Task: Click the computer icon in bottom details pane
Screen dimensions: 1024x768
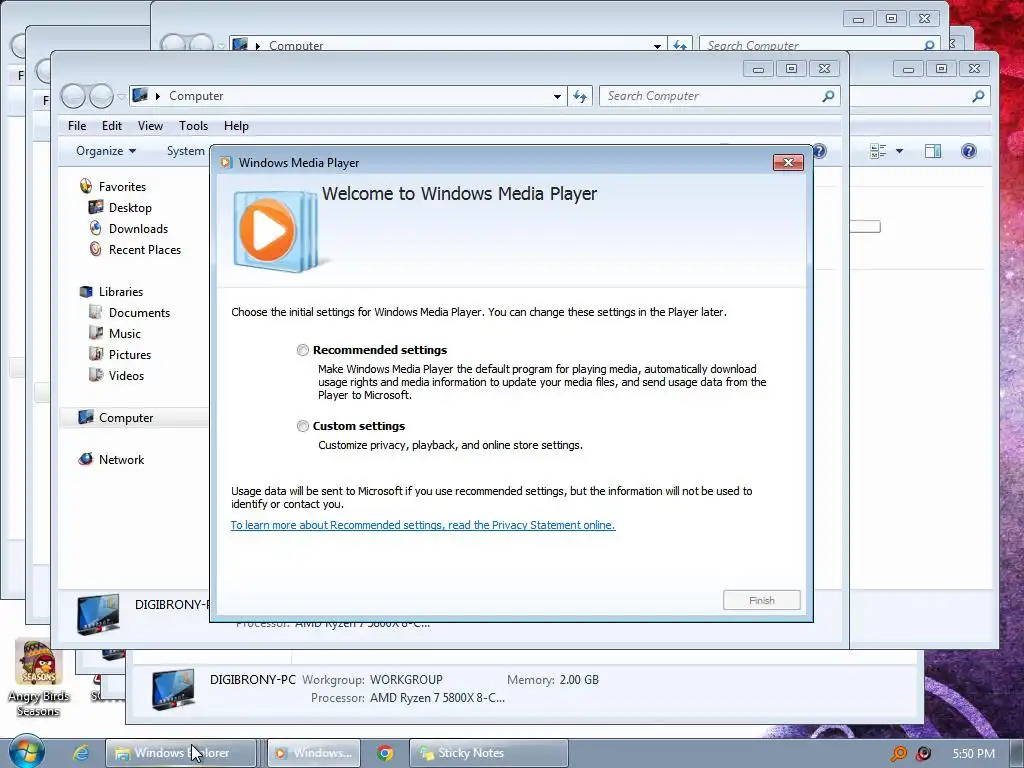Action: point(173,688)
